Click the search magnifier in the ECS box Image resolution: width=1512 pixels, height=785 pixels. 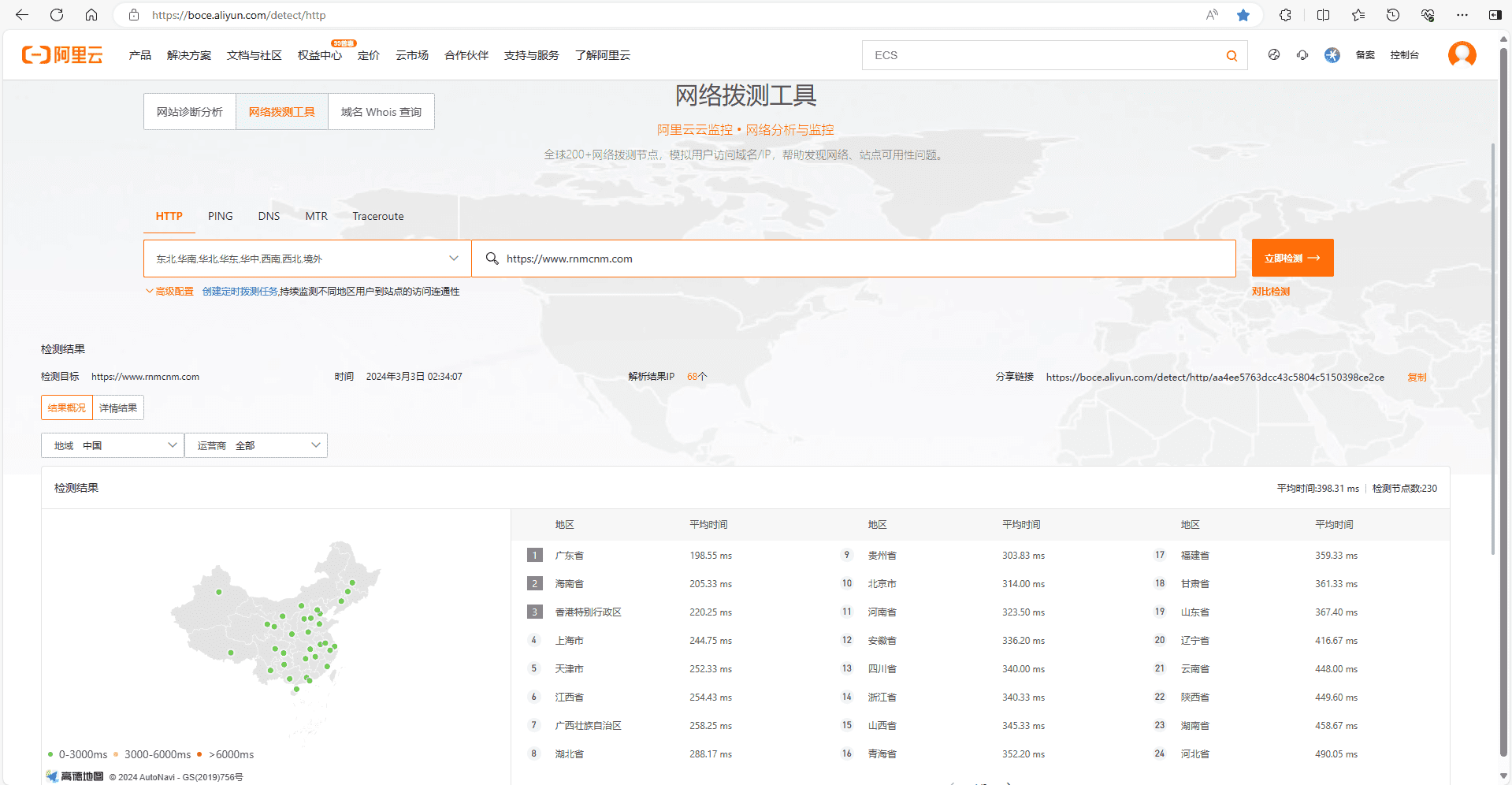1232,55
